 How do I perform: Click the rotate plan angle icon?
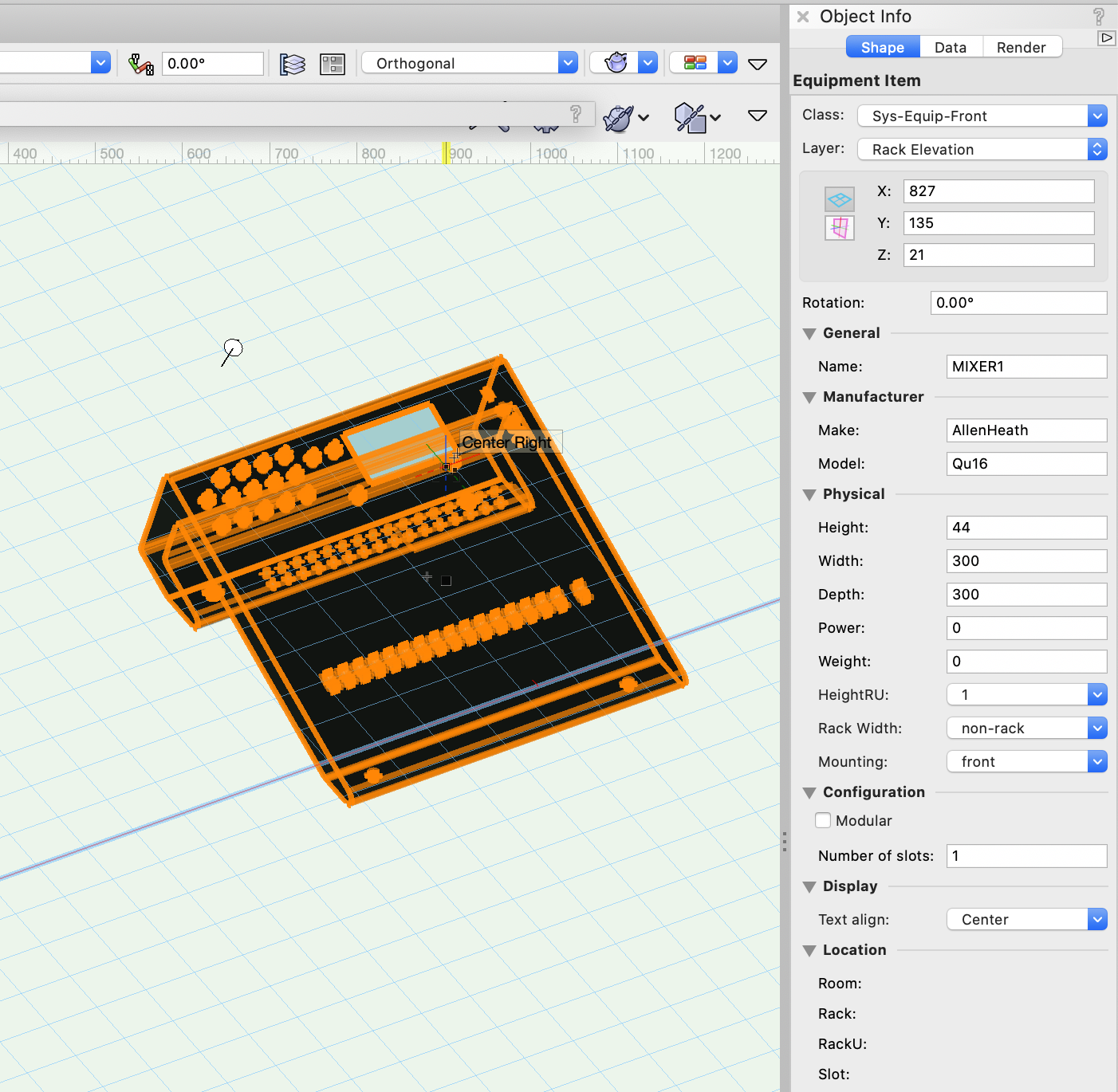141,64
